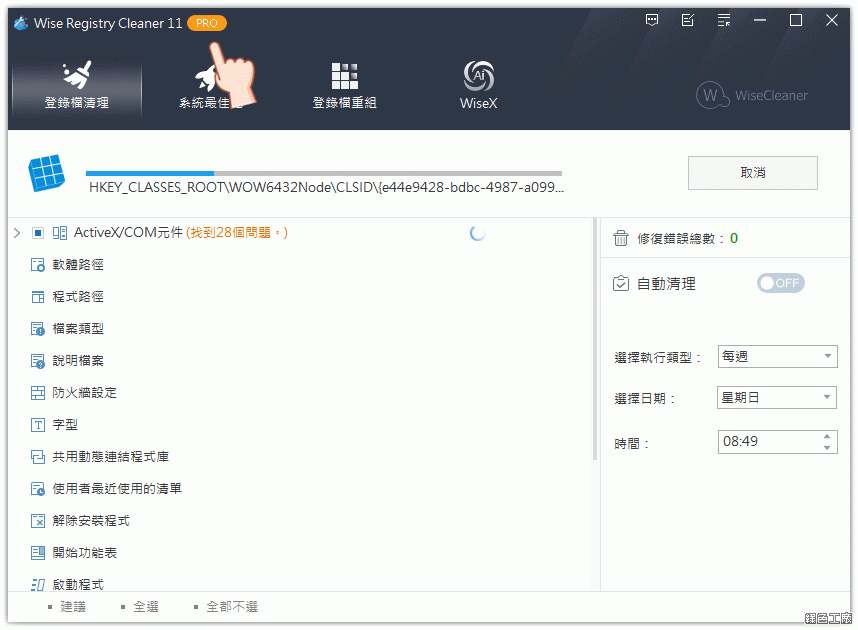Click the 防火牆設定 firewall category icon
858x630 pixels.
coord(38,393)
